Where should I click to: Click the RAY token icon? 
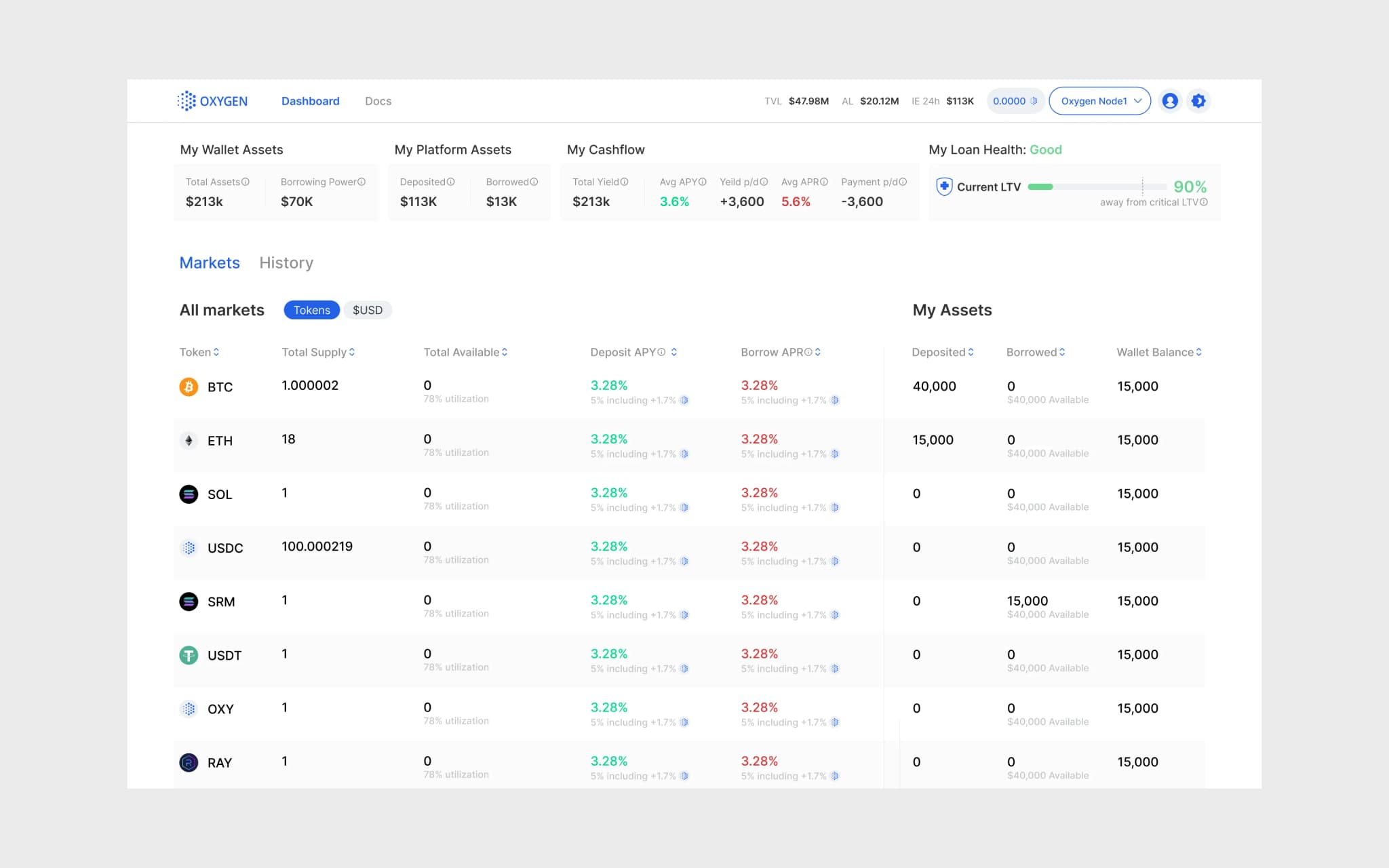point(187,762)
